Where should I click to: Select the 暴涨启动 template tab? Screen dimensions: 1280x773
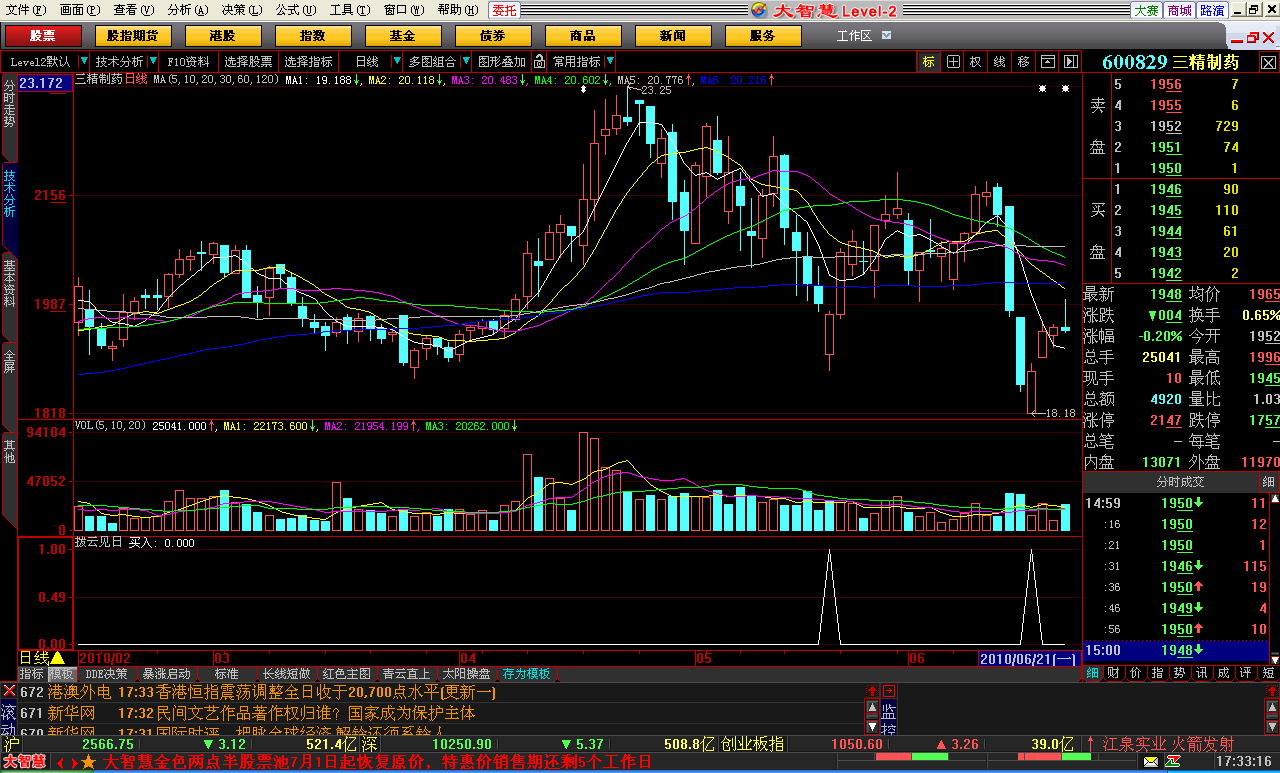[x=166, y=674]
